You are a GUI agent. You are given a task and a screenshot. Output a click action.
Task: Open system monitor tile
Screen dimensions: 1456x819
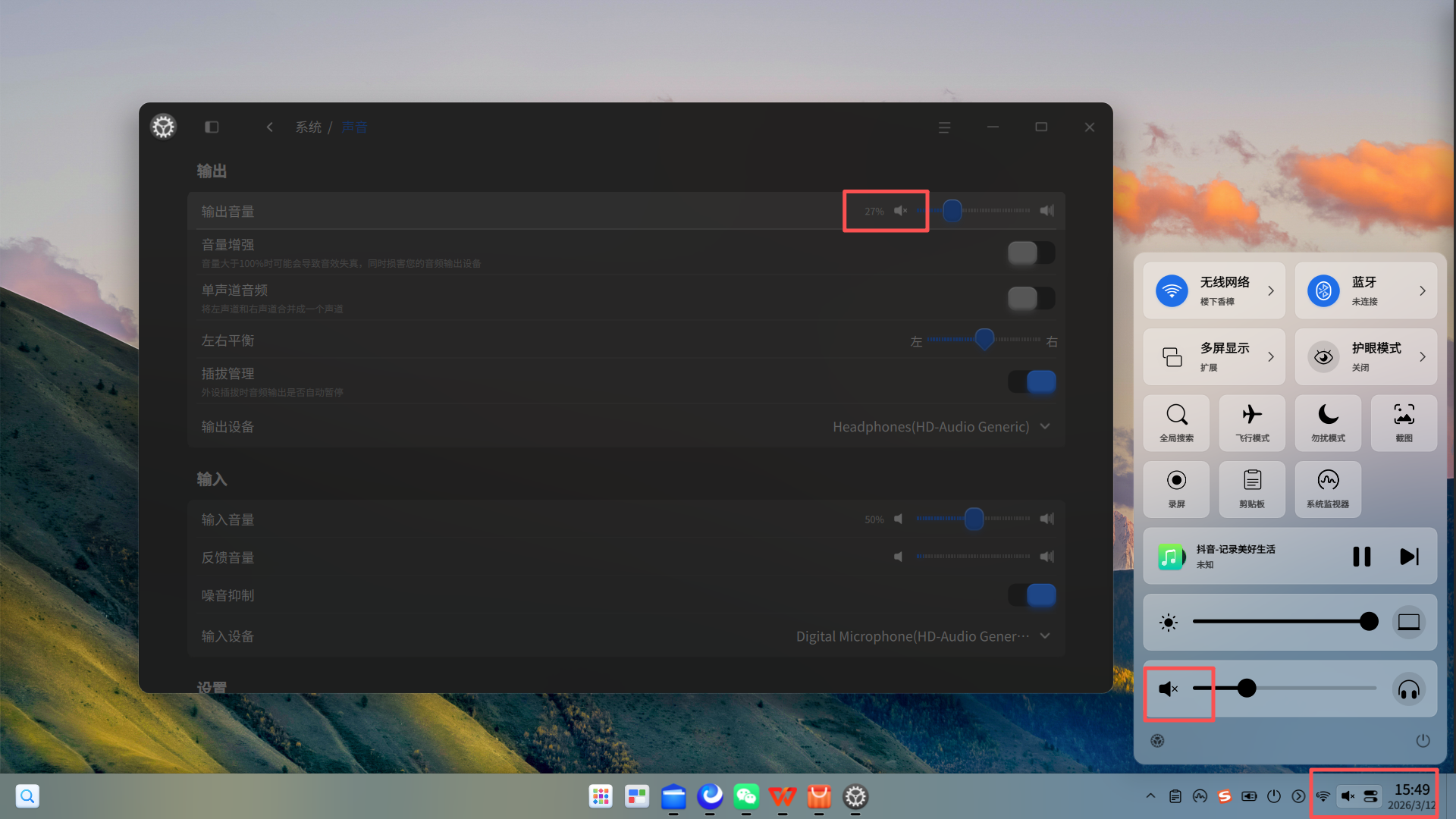point(1328,489)
